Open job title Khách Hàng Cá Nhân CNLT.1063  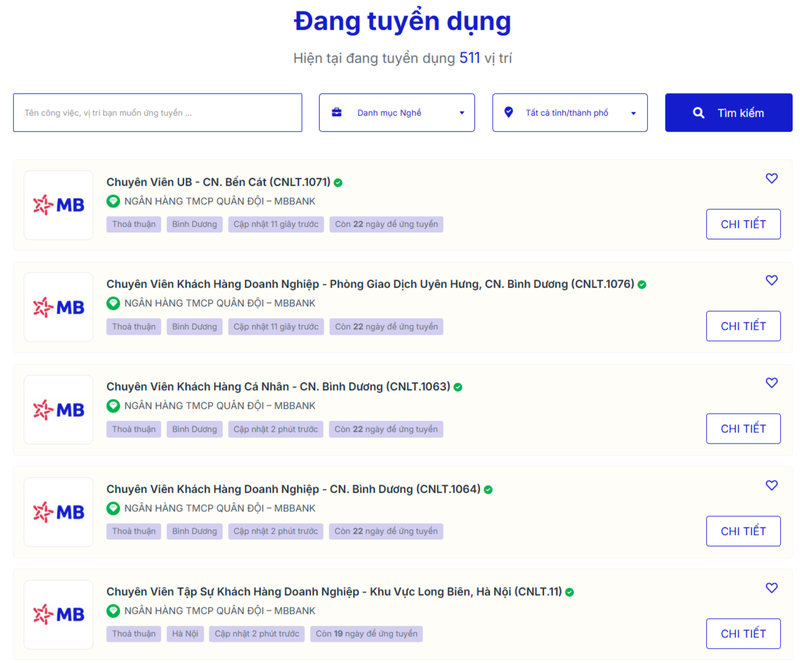(278, 387)
